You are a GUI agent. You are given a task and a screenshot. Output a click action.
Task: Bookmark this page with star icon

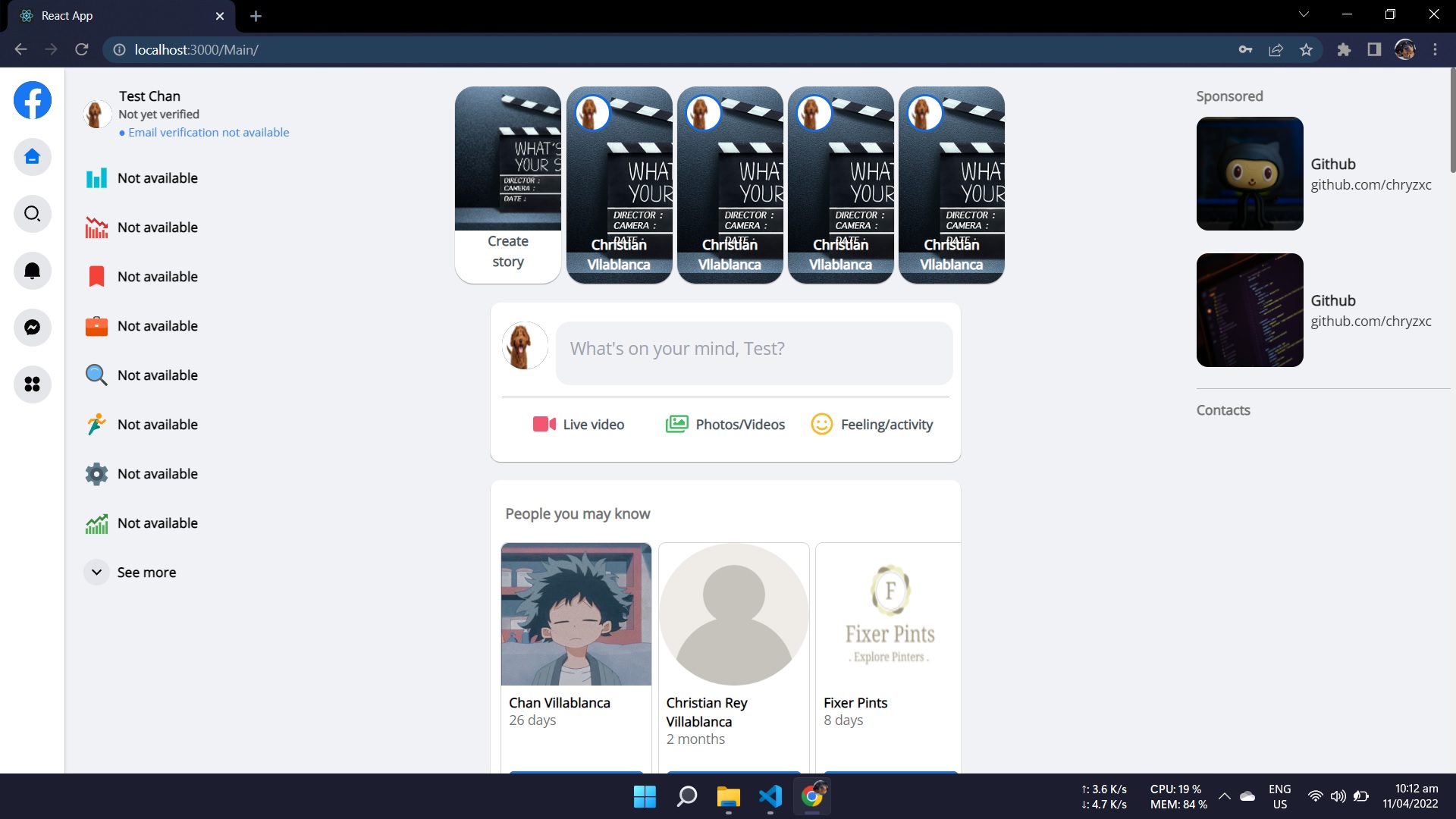(1306, 49)
